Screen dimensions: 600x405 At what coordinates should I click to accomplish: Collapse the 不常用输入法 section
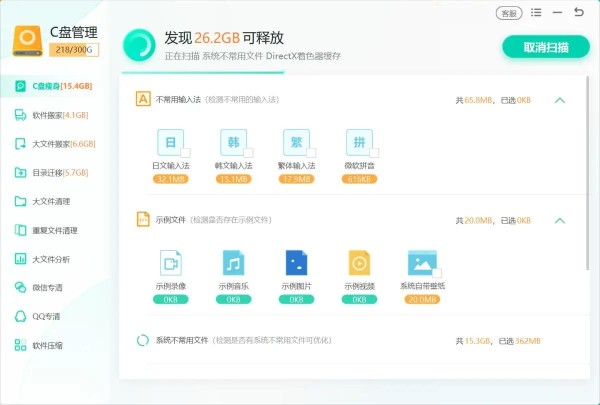560,100
